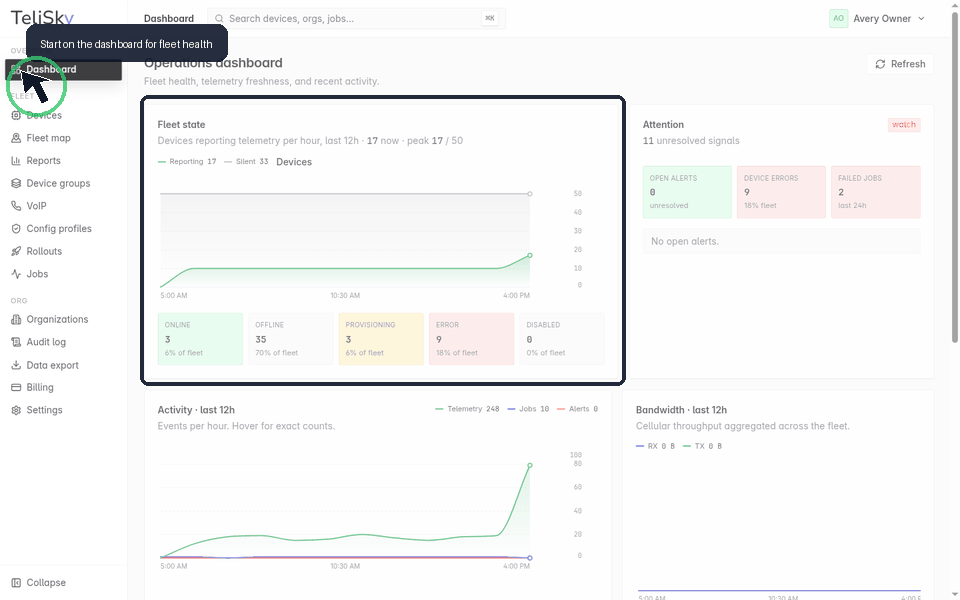960x600 pixels.
Task: Open the FAILED JOBS tile
Action: coord(876,192)
